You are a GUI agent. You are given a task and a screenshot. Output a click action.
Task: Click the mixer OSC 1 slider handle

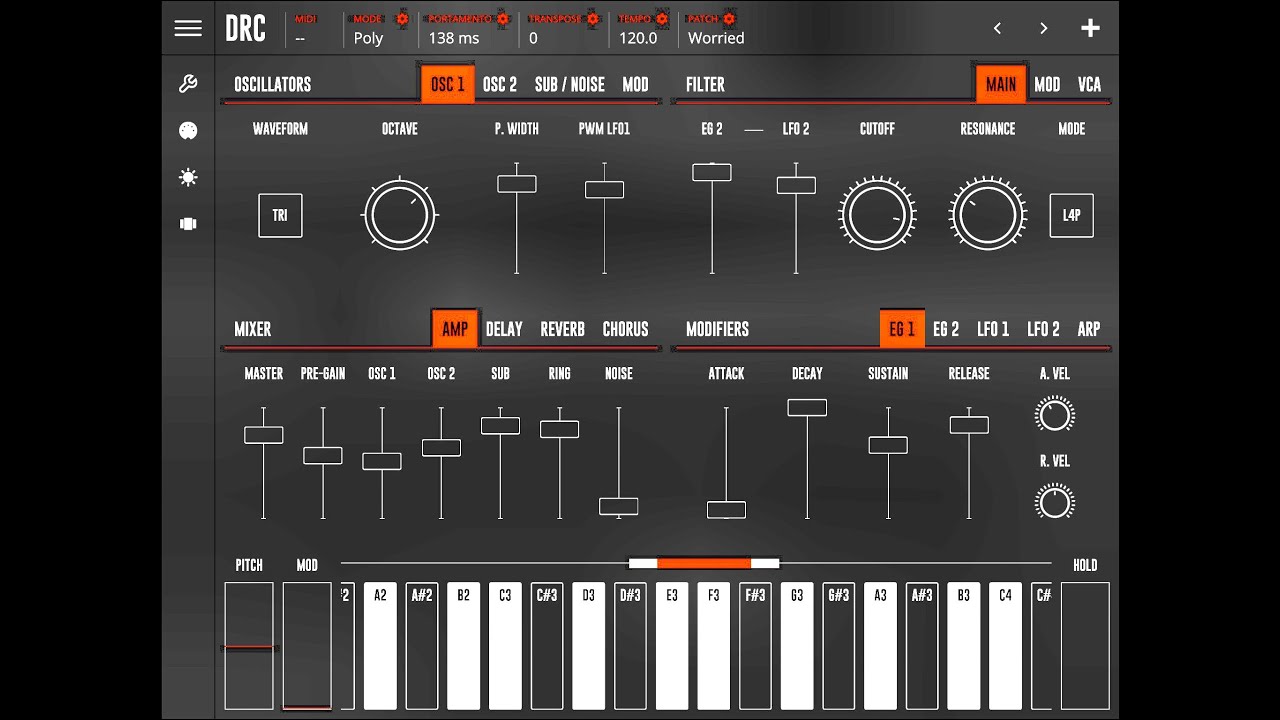pos(382,461)
